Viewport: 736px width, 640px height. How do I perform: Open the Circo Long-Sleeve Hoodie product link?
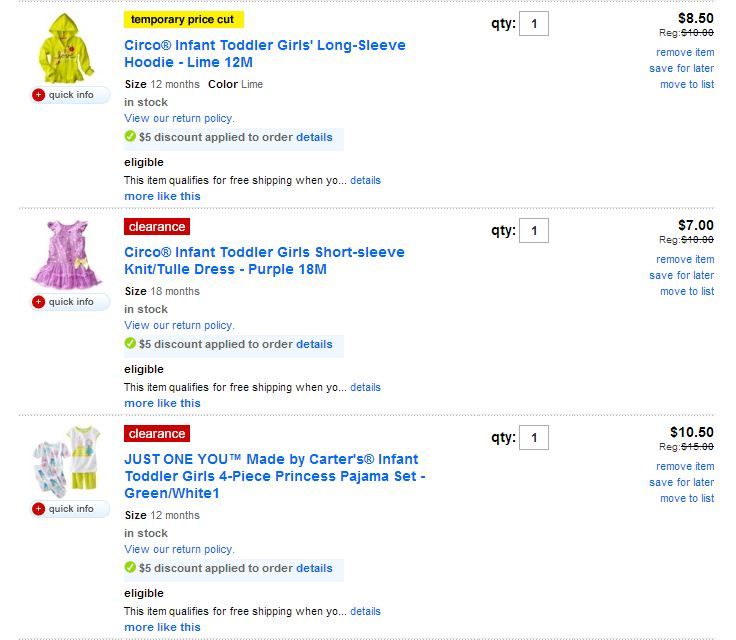click(x=264, y=54)
